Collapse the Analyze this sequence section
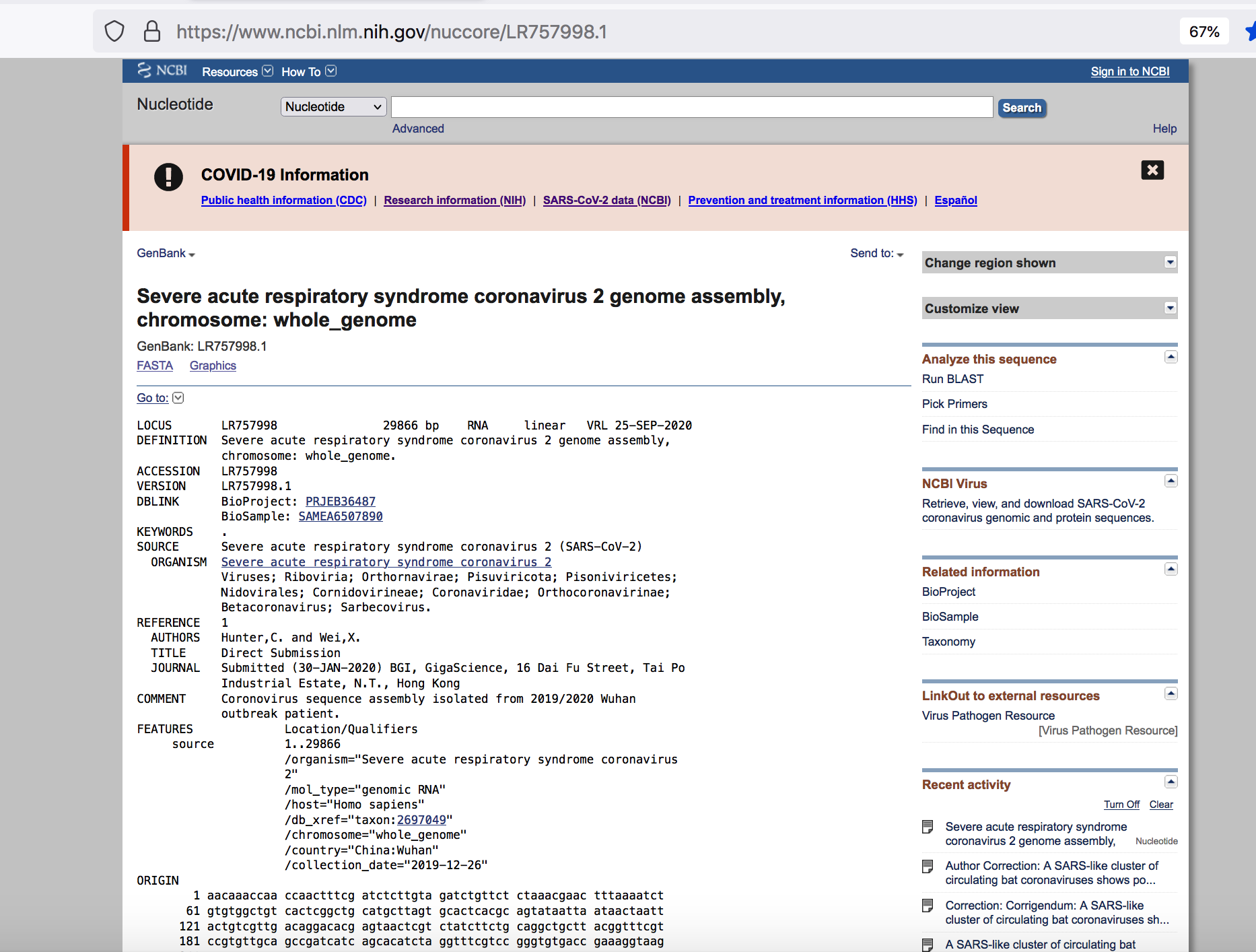The width and height of the screenshot is (1256, 952). [x=1171, y=357]
